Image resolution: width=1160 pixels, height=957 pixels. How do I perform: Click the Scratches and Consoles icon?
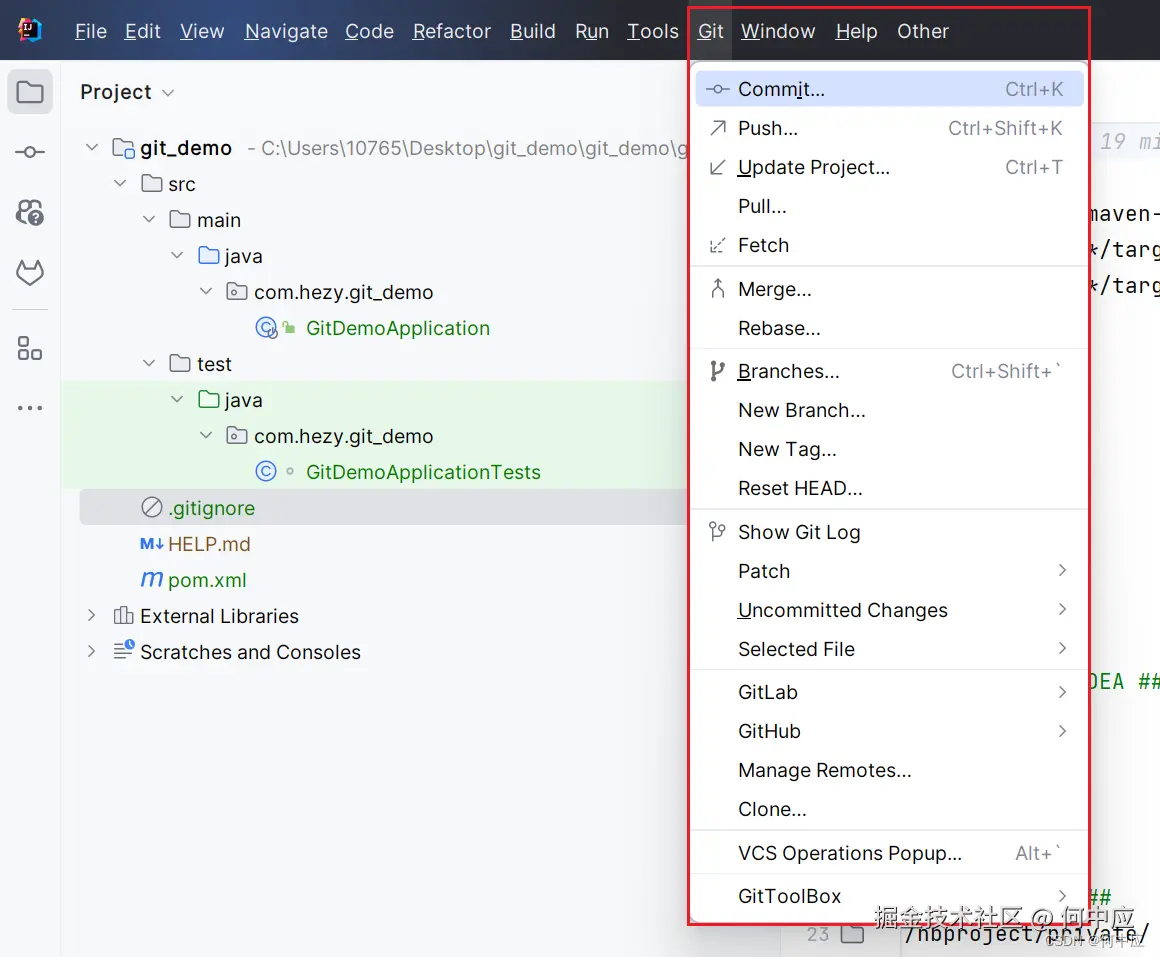coord(124,650)
